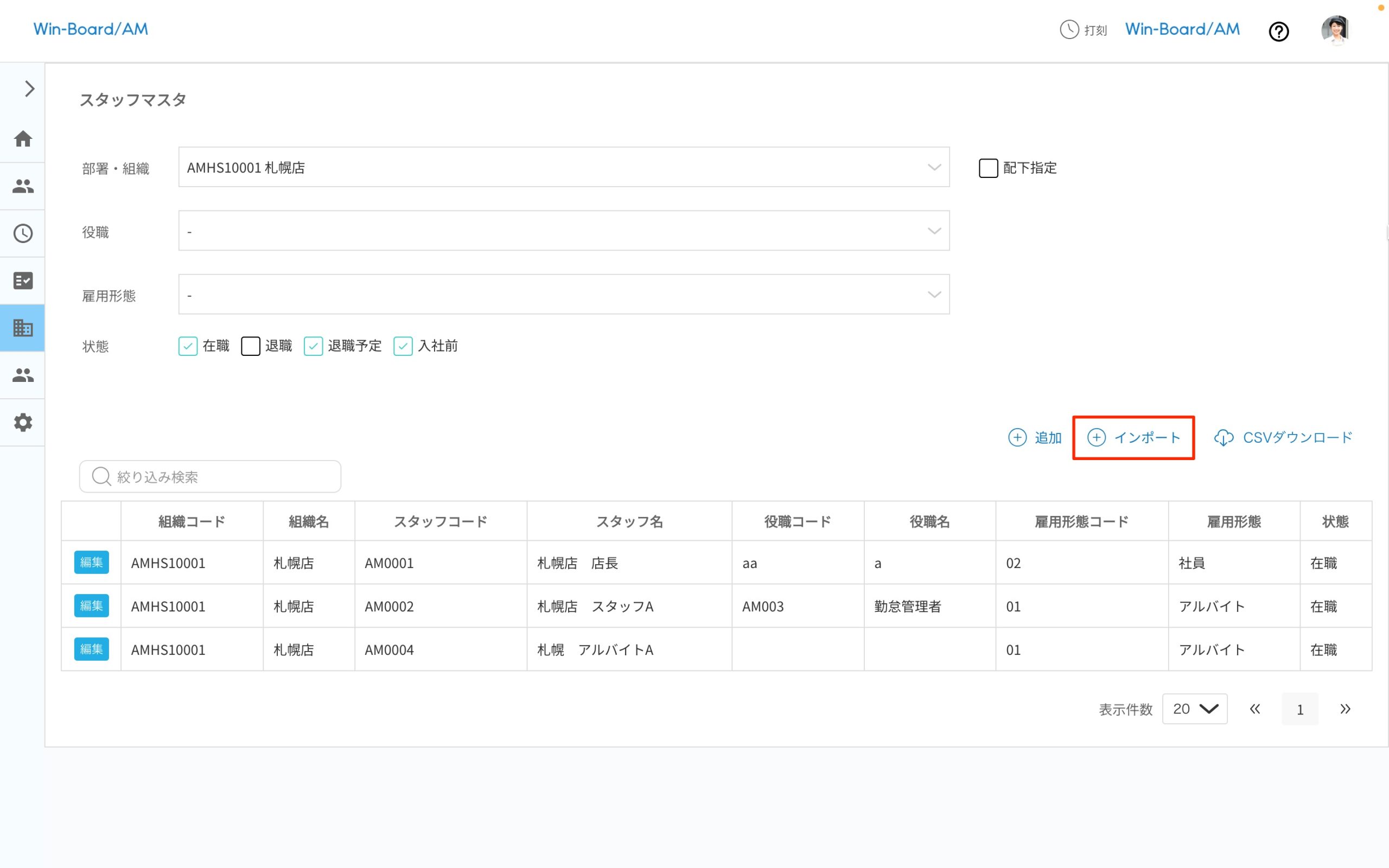The width and height of the screenshot is (1389, 868).
Task: Open the 表示件数 page size dropdown
Action: tap(1194, 709)
